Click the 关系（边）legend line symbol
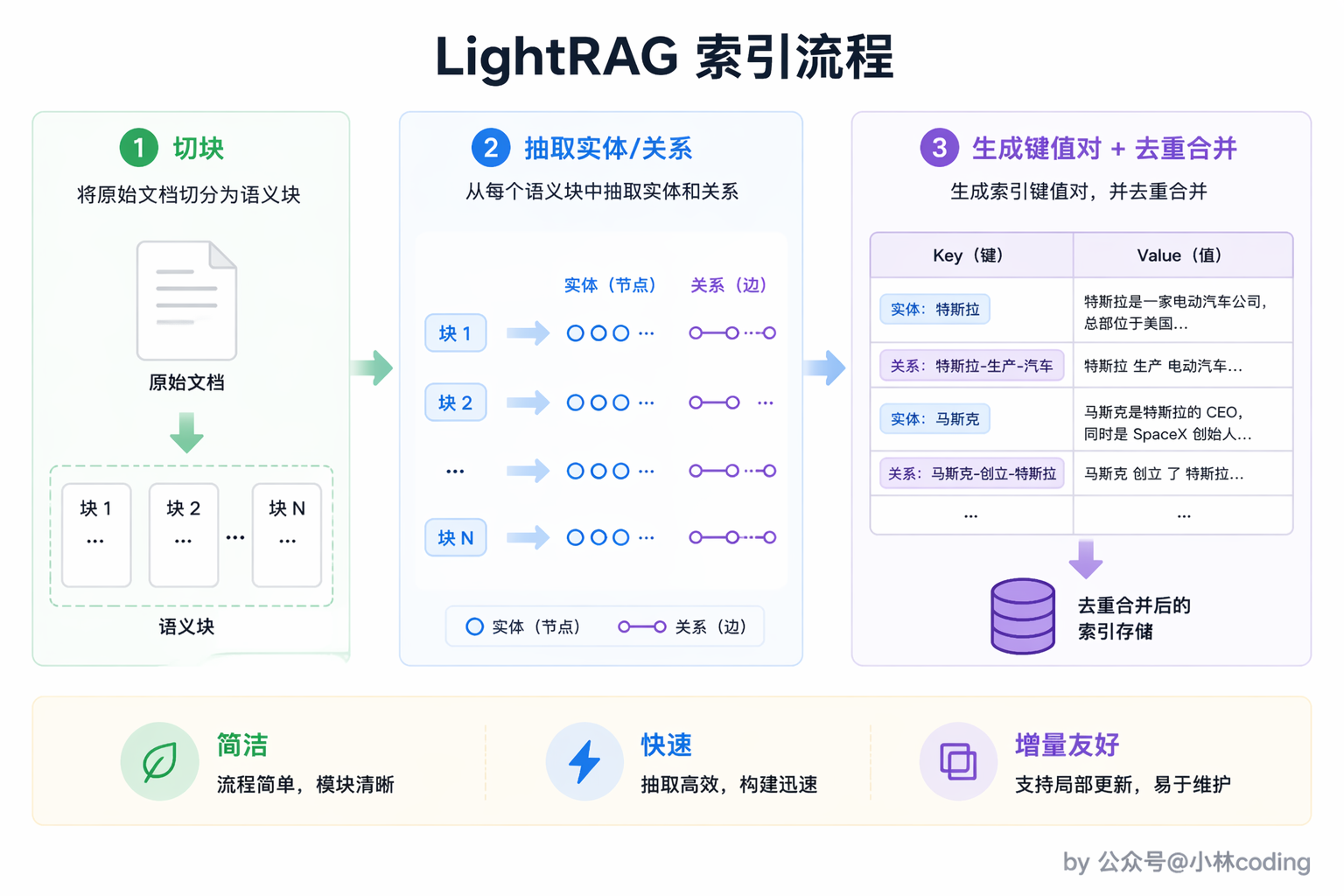The width and height of the screenshot is (1344, 896). (642, 626)
